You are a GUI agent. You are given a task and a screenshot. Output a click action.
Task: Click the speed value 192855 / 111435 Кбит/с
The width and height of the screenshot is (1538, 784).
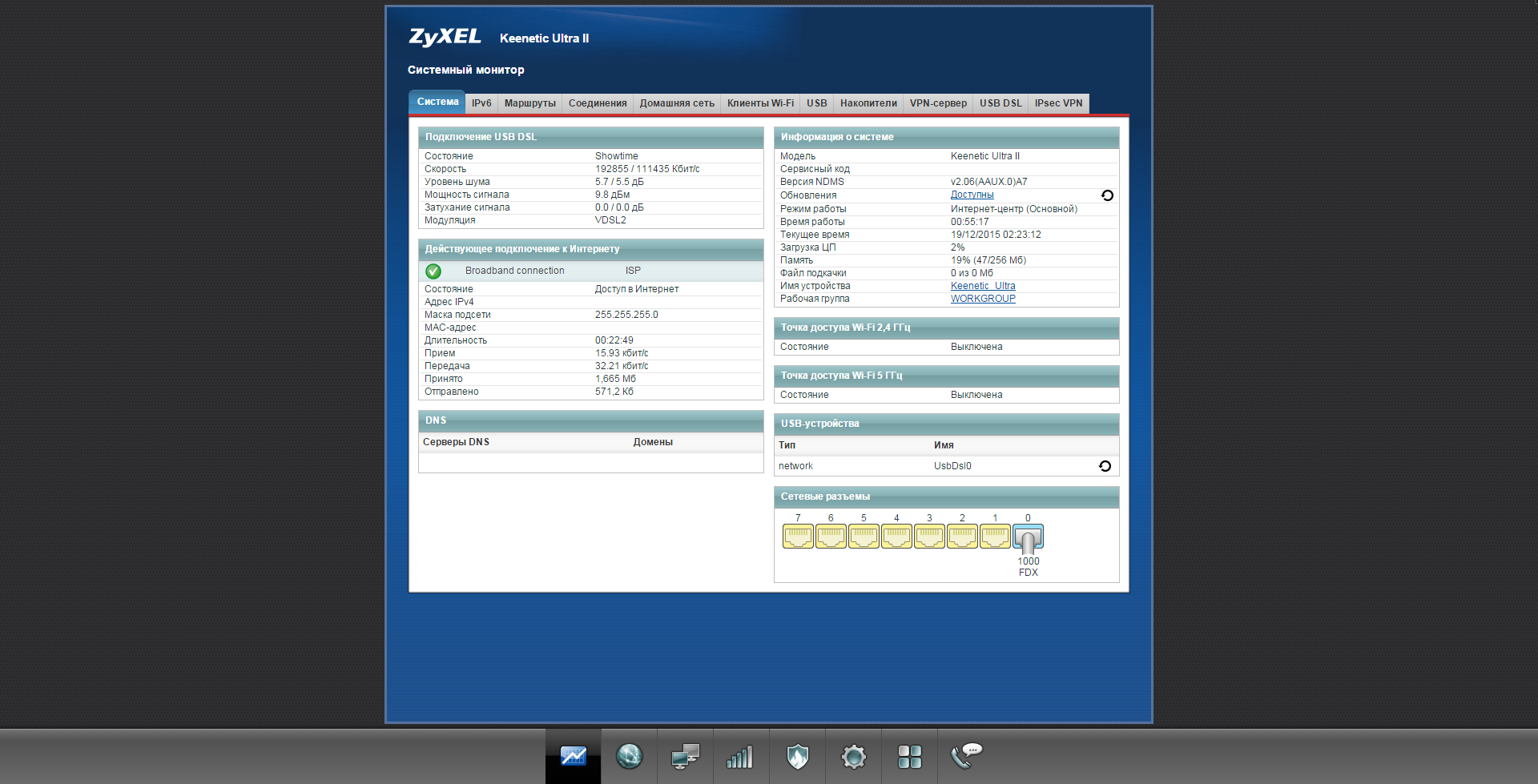[647, 169]
